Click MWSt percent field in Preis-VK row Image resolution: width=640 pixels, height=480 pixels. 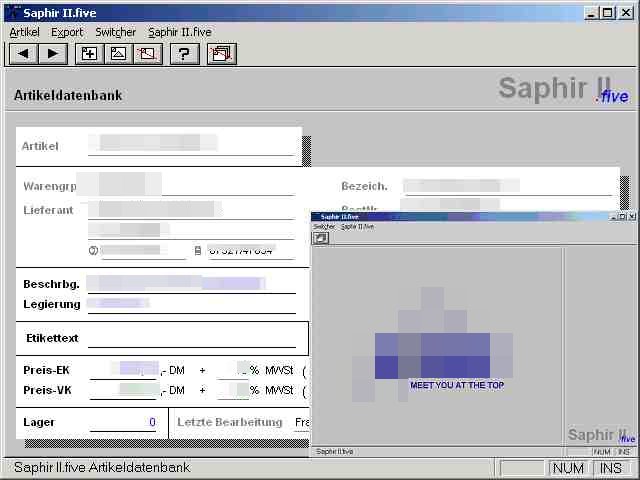tap(233, 390)
